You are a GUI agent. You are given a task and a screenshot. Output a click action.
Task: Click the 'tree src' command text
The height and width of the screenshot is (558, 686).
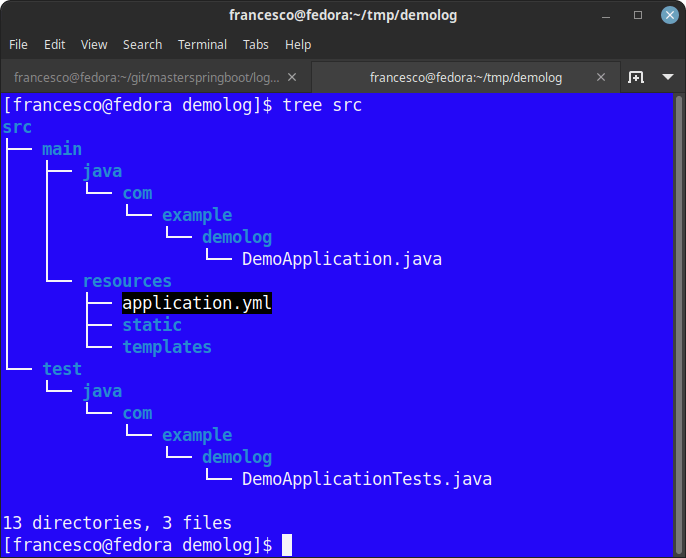pyautogui.click(x=322, y=105)
